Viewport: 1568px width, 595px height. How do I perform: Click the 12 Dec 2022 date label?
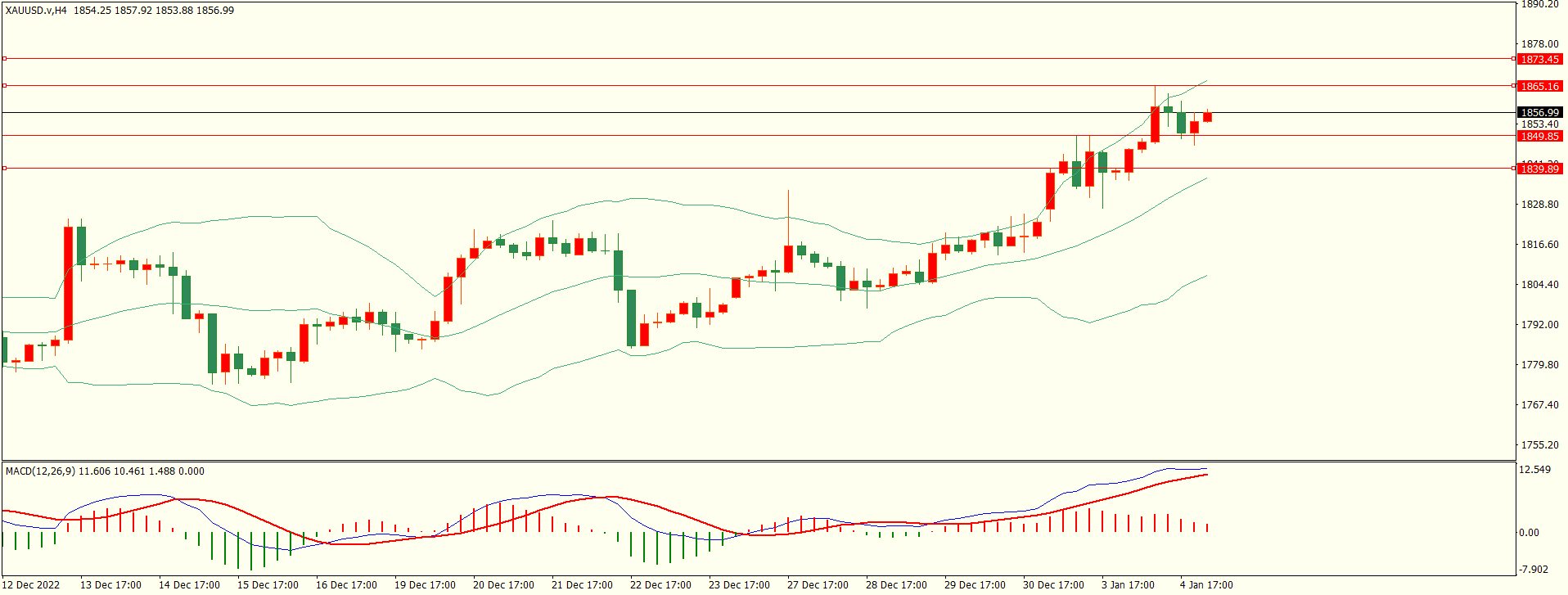[32, 585]
